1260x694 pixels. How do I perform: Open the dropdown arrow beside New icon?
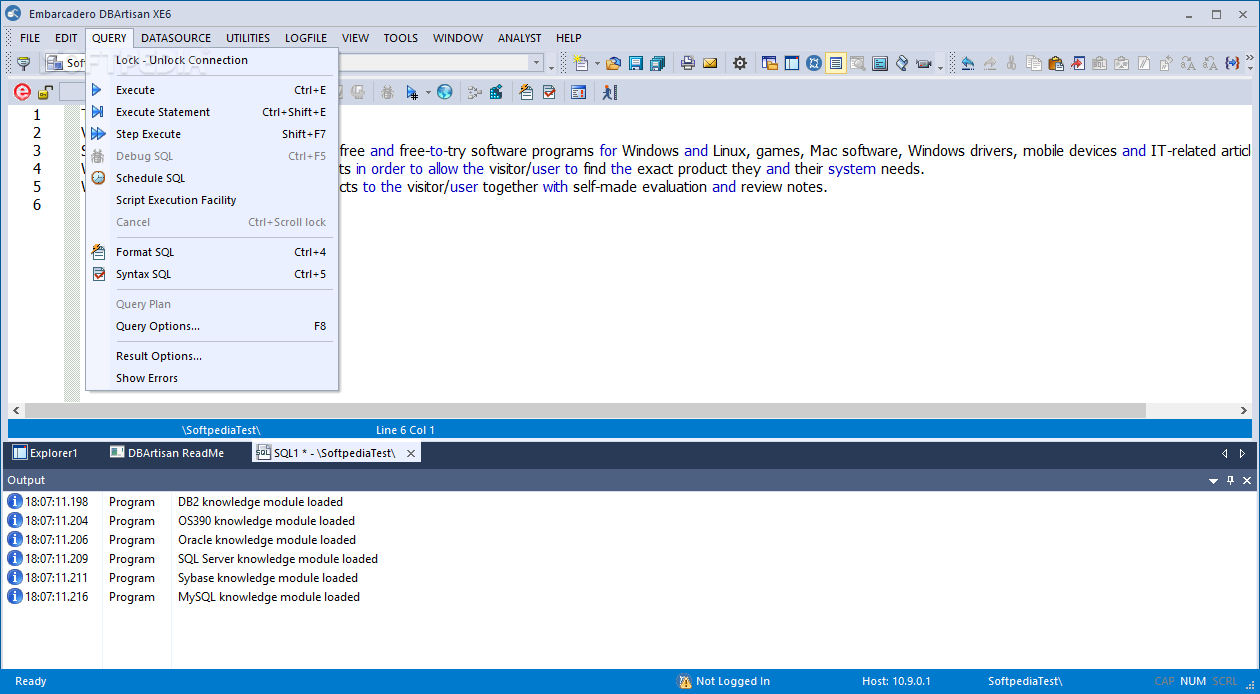coord(597,63)
